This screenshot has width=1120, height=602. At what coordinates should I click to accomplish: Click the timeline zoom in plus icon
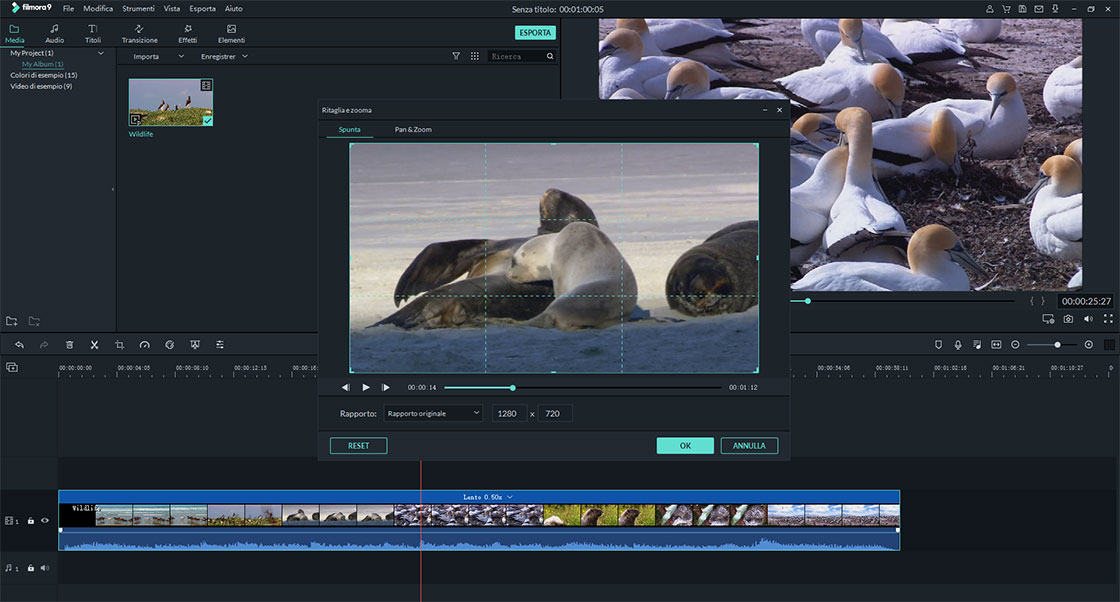(1089, 345)
